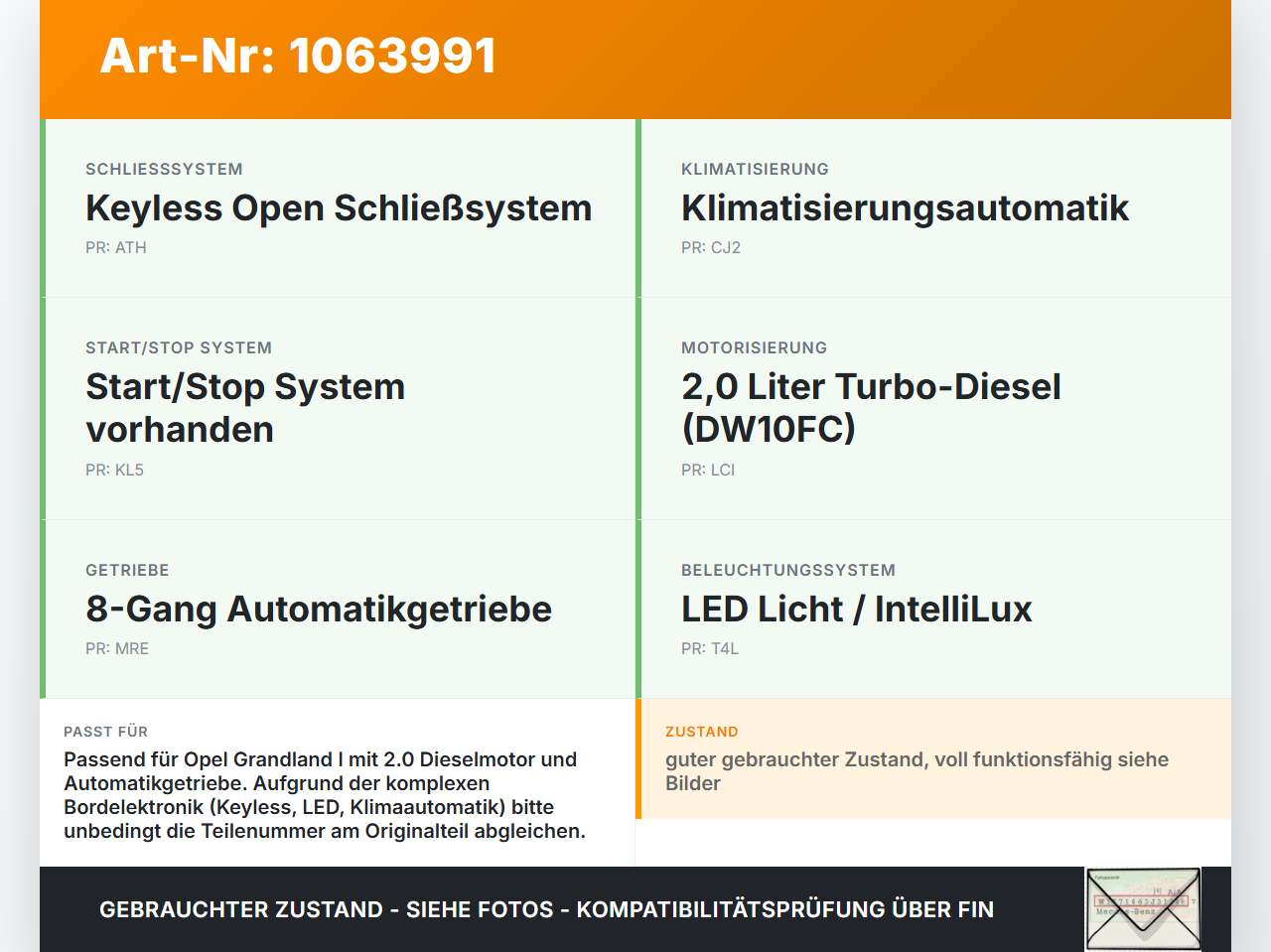Select the 2,0 Liter Turbo-Diesel (DW10FC) title
Viewport: 1271px width, 952px height.
tap(871, 408)
